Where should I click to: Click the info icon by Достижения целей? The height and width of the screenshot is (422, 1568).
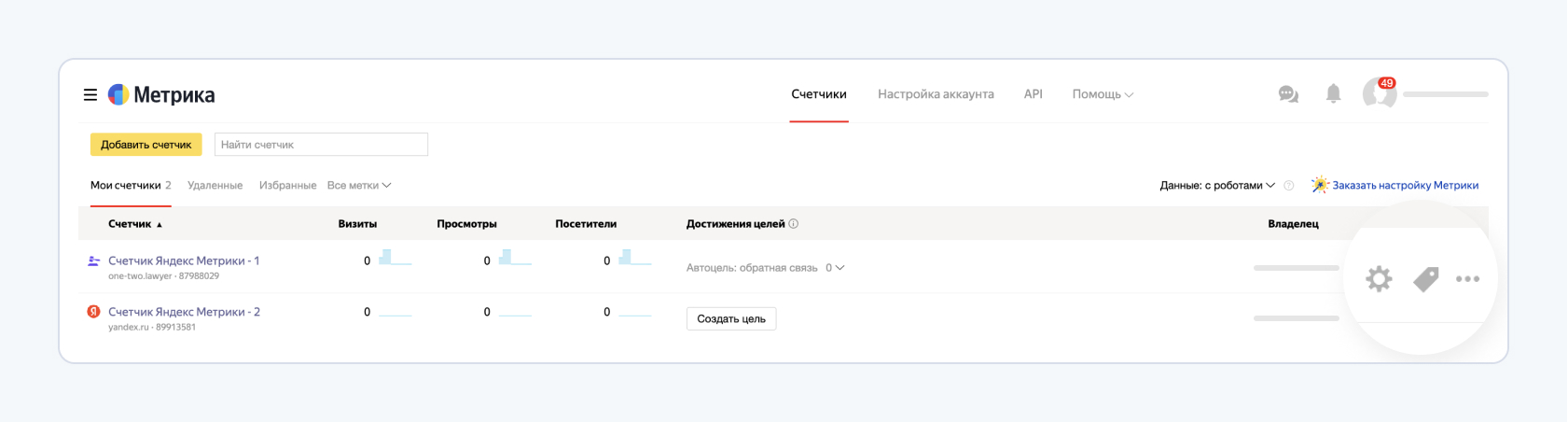794,224
